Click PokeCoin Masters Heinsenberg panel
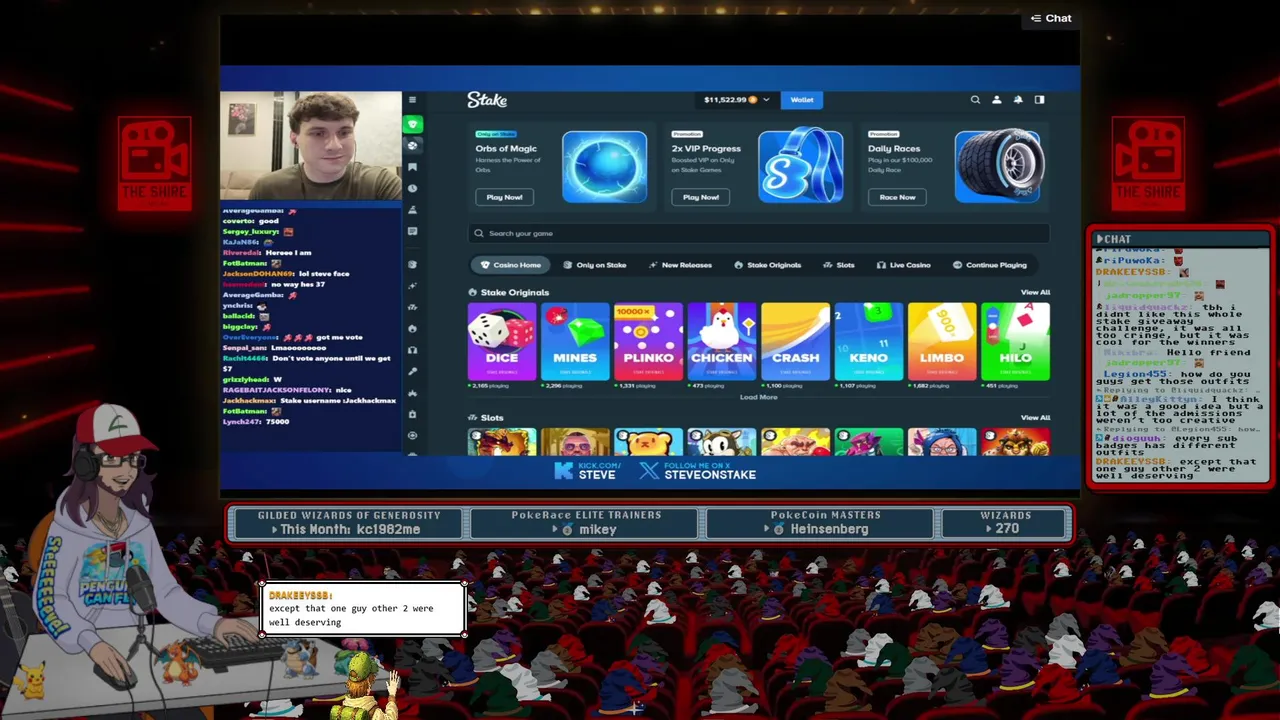The width and height of the screenshot is (1280, 720). [819, 523]
